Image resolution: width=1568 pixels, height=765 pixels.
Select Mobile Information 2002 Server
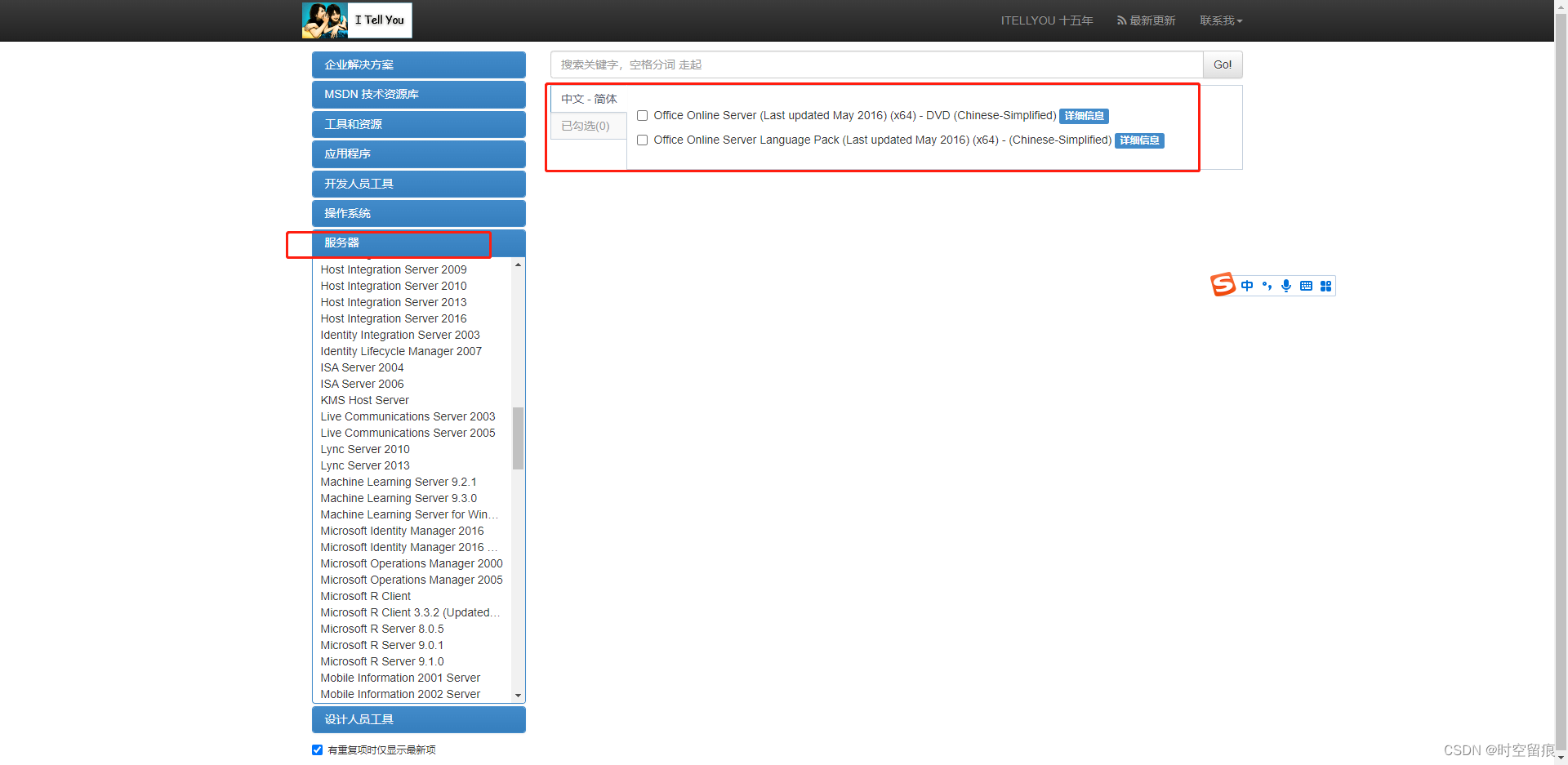[x=400, y=694]
